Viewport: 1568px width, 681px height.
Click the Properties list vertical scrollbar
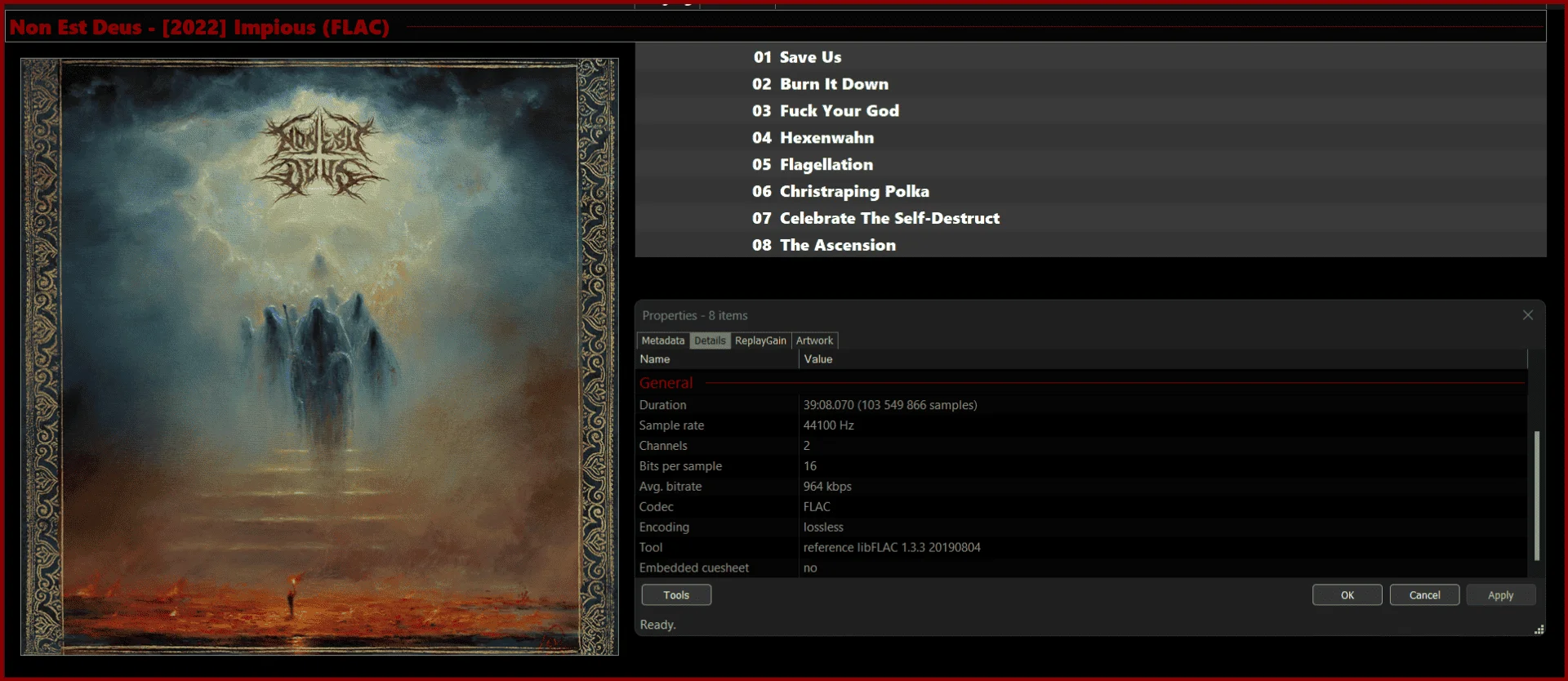click(1536, 495)
